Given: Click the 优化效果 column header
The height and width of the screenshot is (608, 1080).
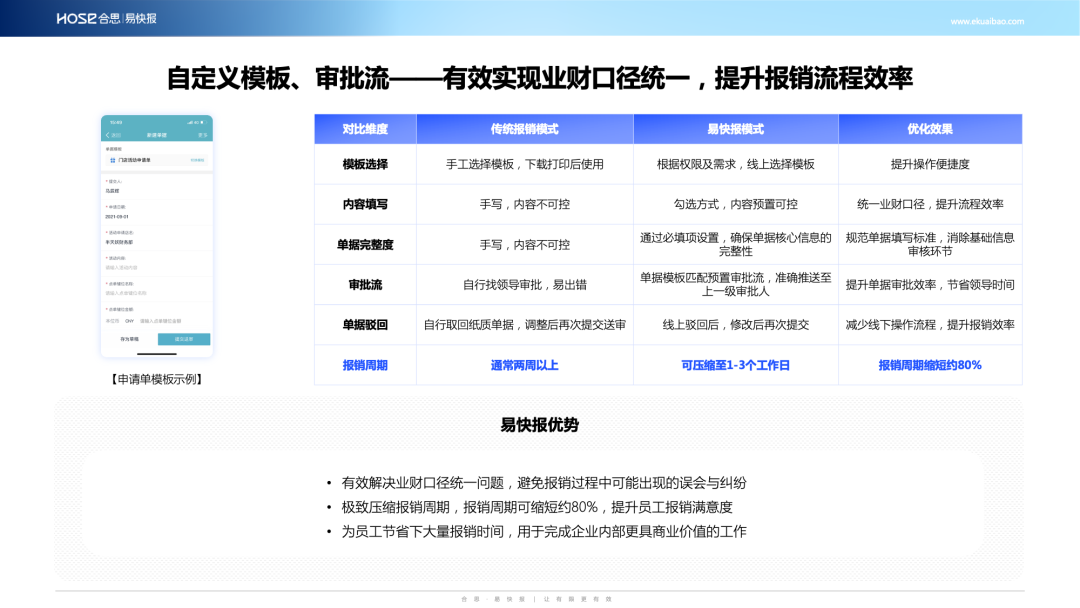Looking at the screenshot, I should (930, 129).
